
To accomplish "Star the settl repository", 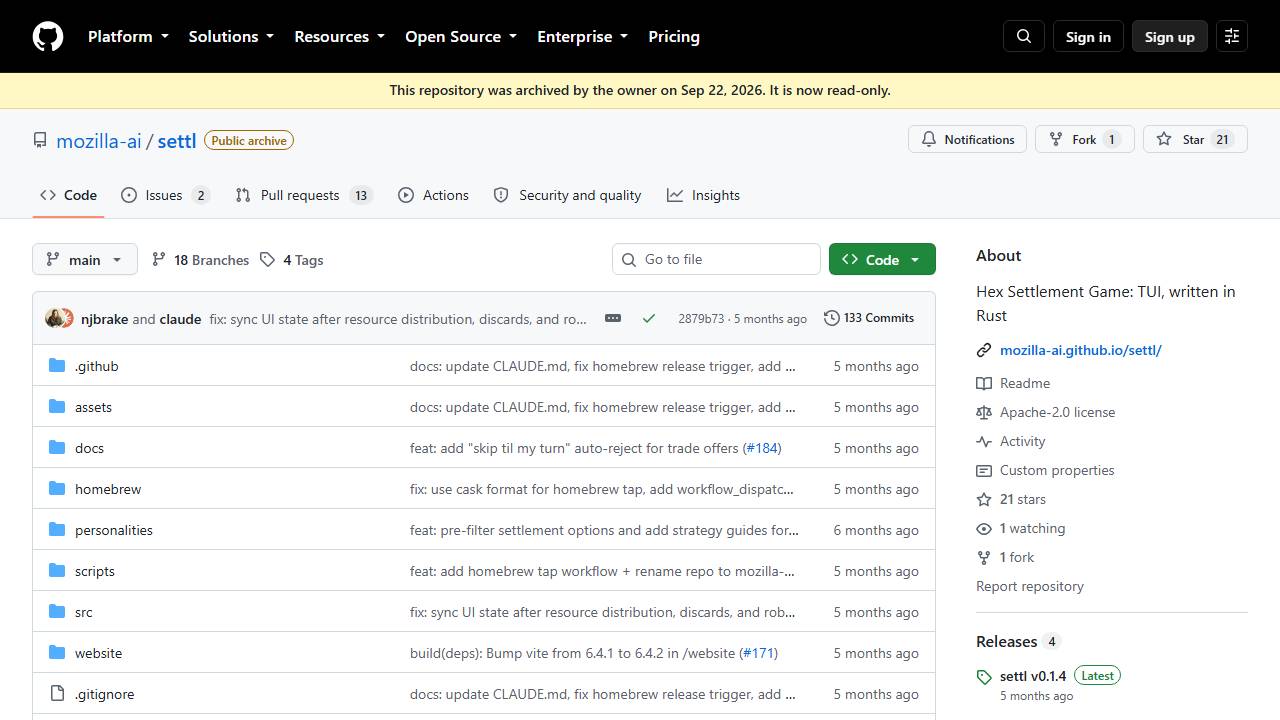I will pyautogui.click(x=1195, y=139).
